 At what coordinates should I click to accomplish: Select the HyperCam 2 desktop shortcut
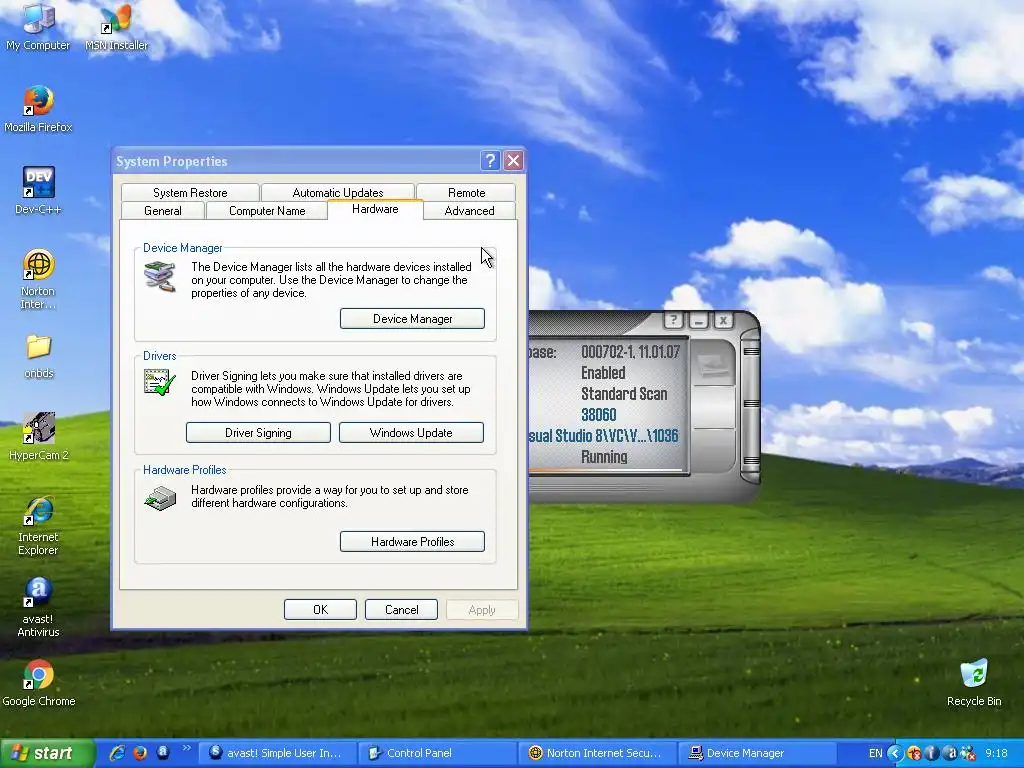click(x=39, y=436)
